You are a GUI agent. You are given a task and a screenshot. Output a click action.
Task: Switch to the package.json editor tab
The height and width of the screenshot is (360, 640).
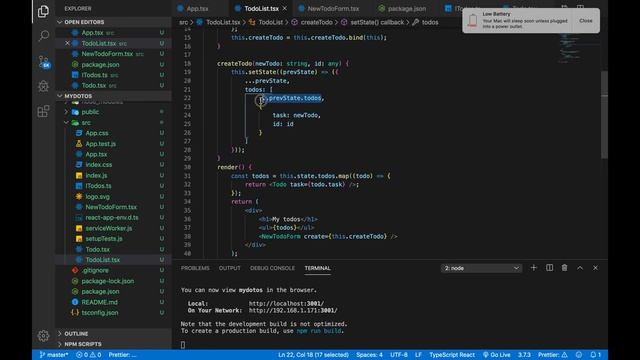(407, 8)
